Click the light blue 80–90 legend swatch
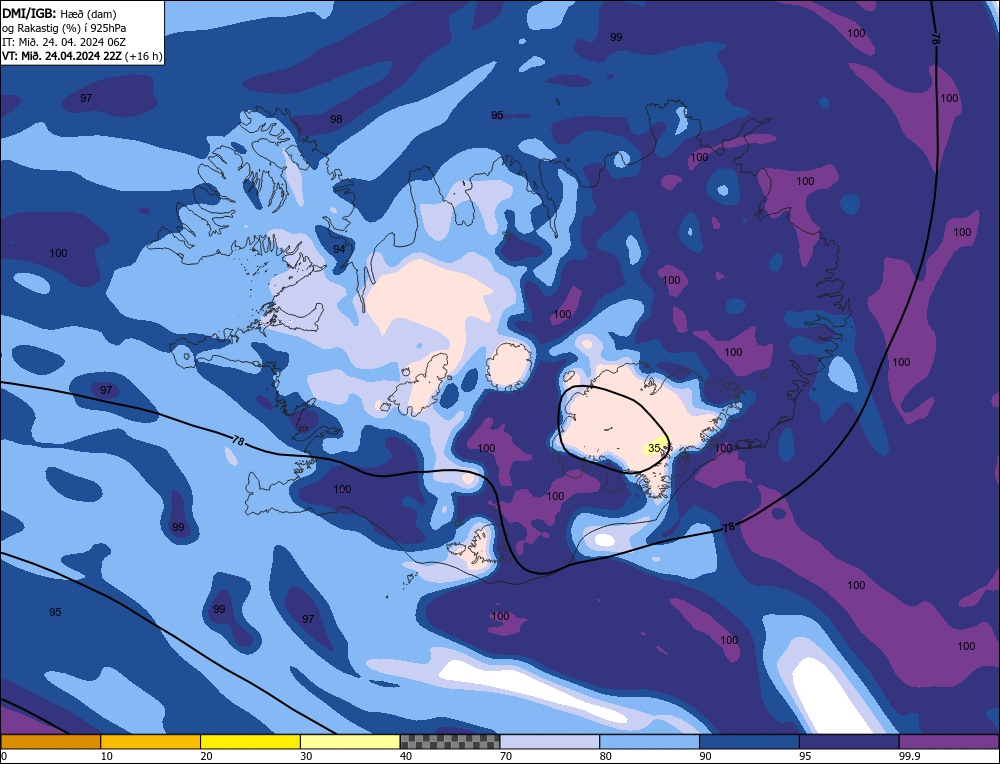The width and height of the screenshot is (1000, 764). coord(649,741)
